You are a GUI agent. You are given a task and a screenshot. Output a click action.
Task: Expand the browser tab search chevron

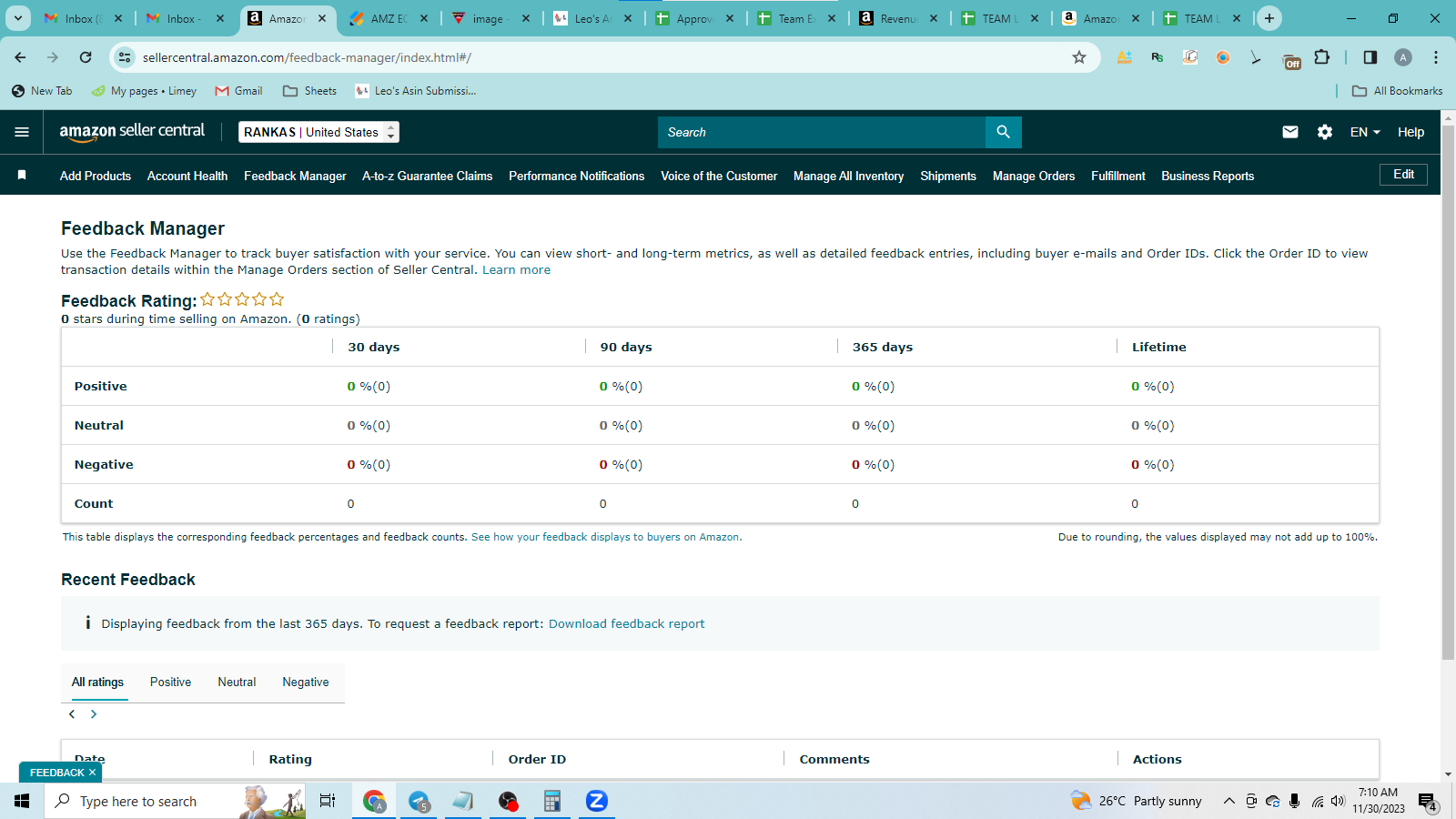pyautogui.click(x=18, y=18)
